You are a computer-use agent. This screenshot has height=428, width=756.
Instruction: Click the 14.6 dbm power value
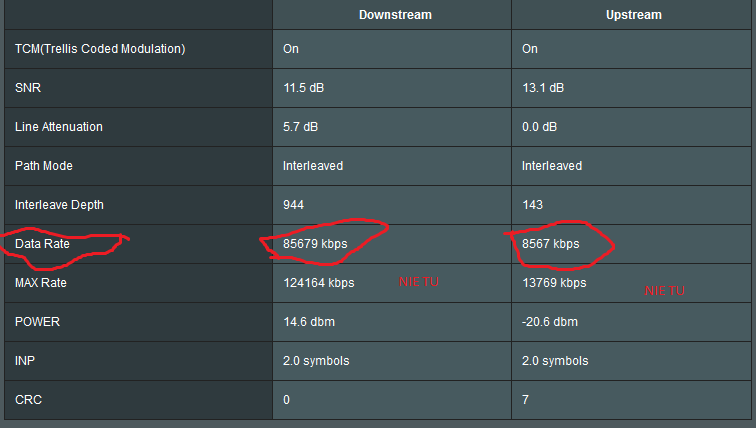pos(309,322)
